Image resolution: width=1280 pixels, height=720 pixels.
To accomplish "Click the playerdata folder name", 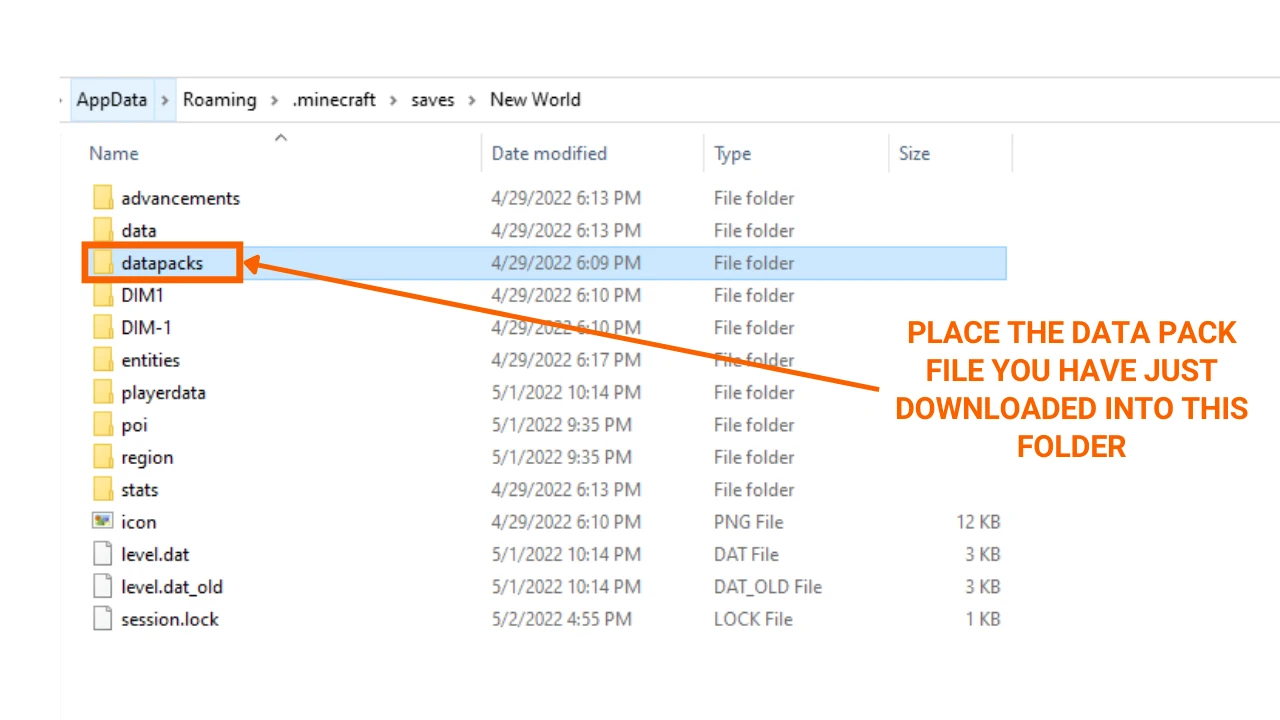I will [x=163, y=392].
